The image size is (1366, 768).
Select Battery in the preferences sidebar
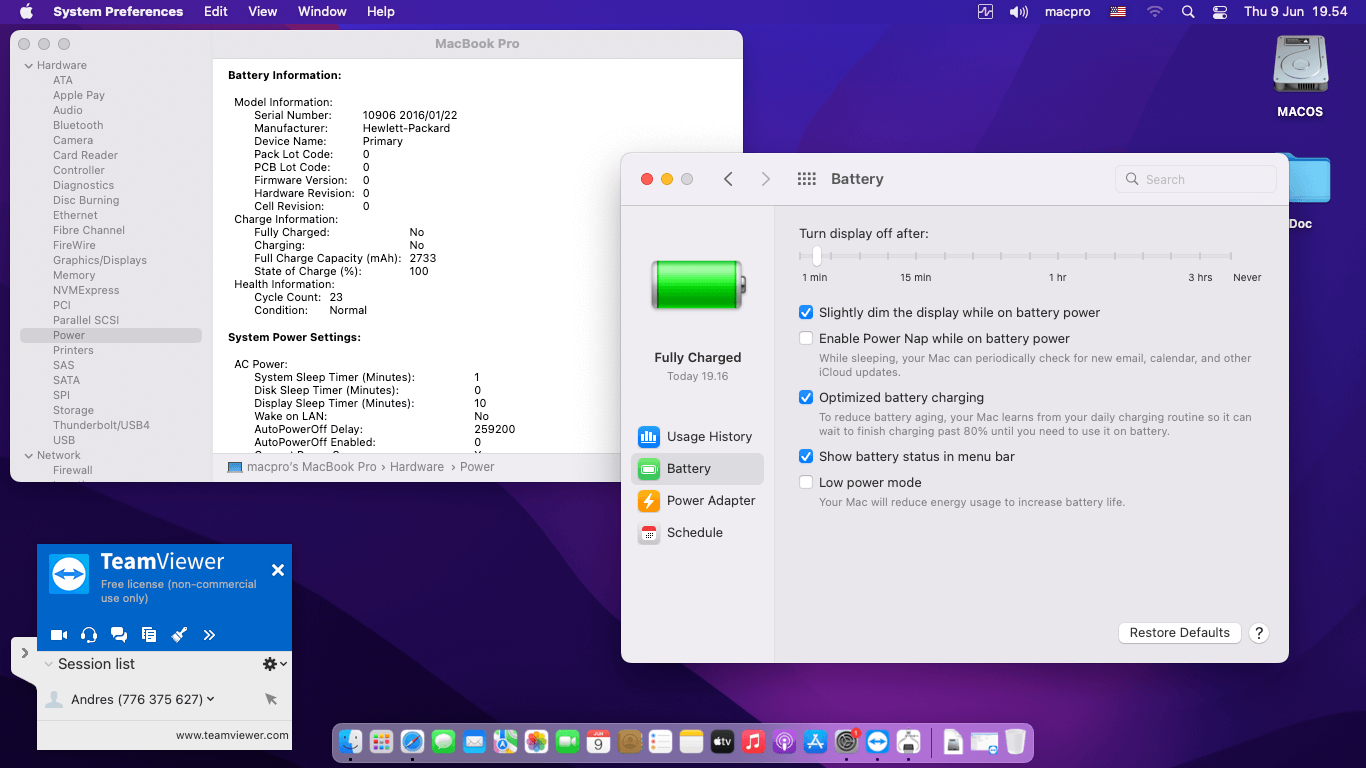click(x=697, y=469)
